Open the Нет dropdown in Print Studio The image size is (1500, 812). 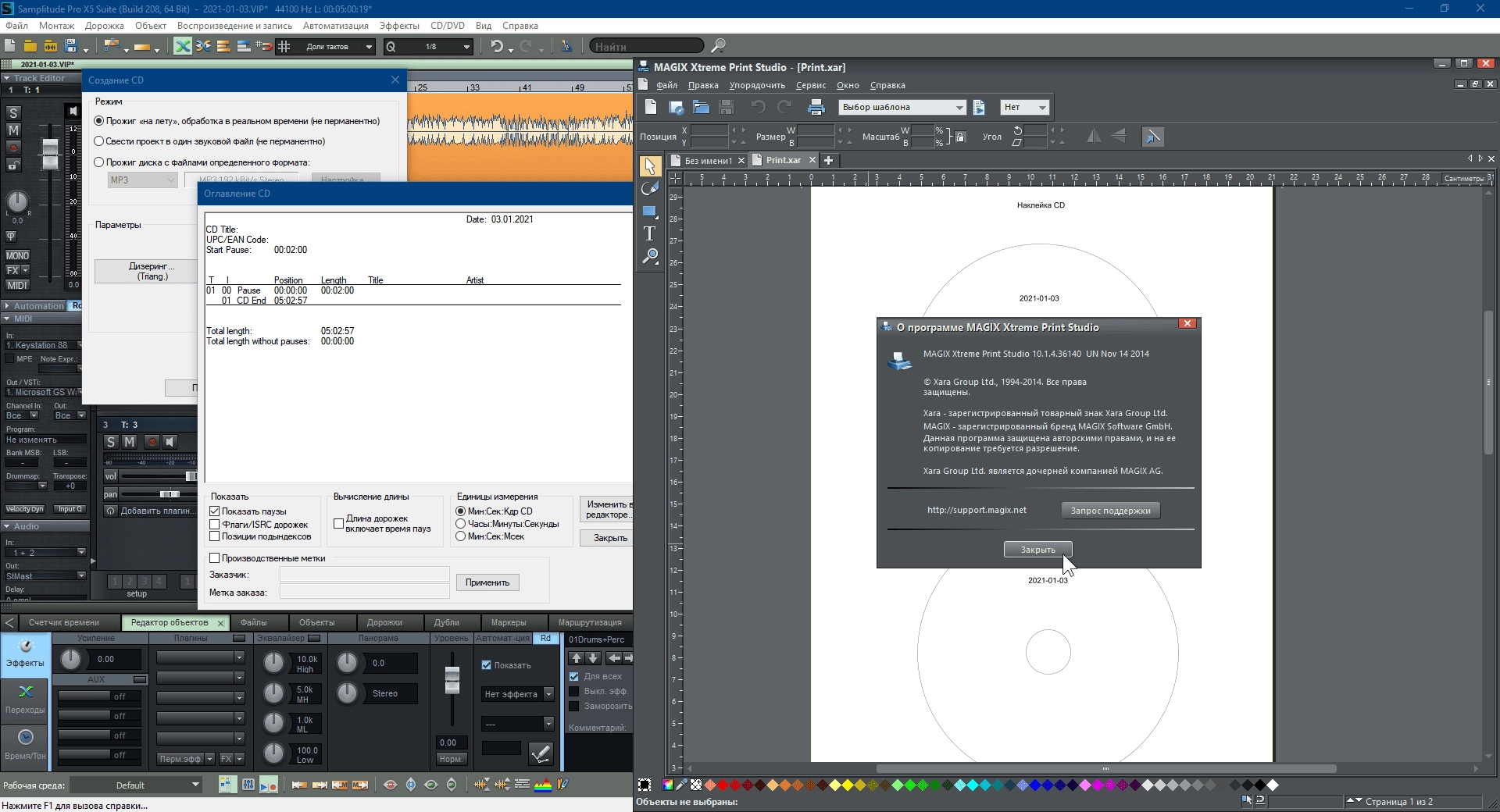1025,107
